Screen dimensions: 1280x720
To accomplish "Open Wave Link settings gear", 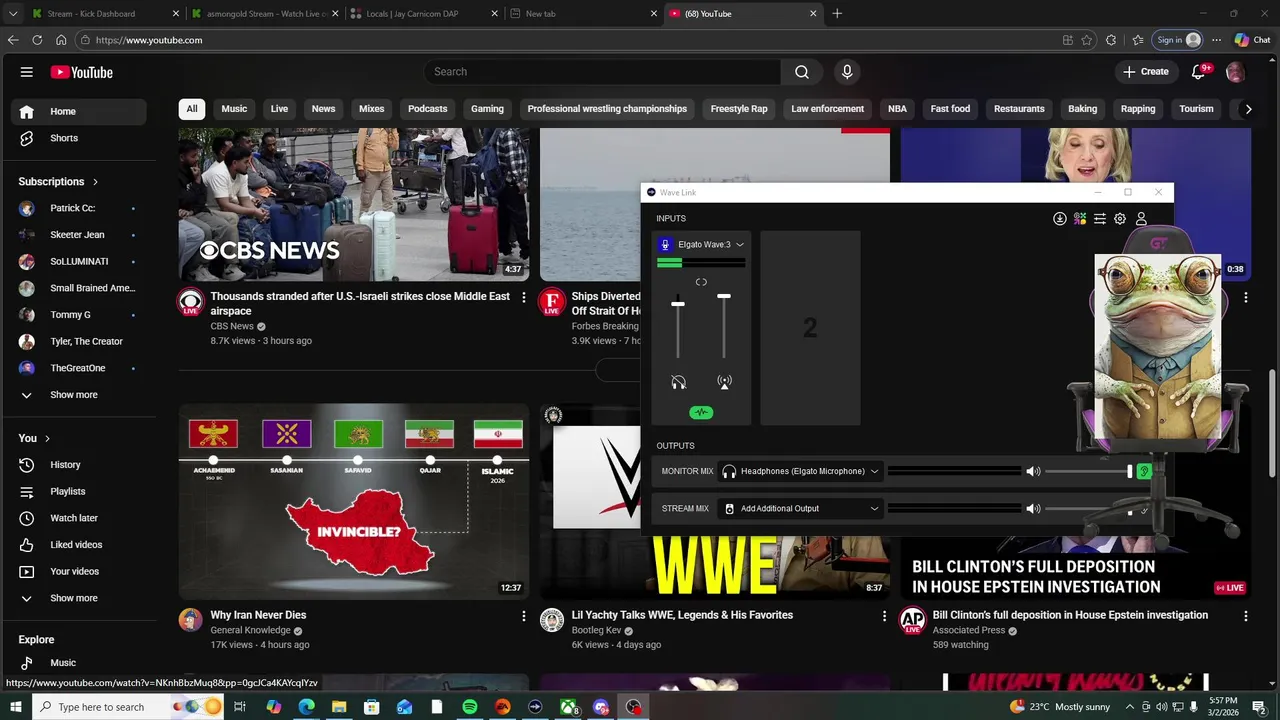I will click(x=1120, y=218).
